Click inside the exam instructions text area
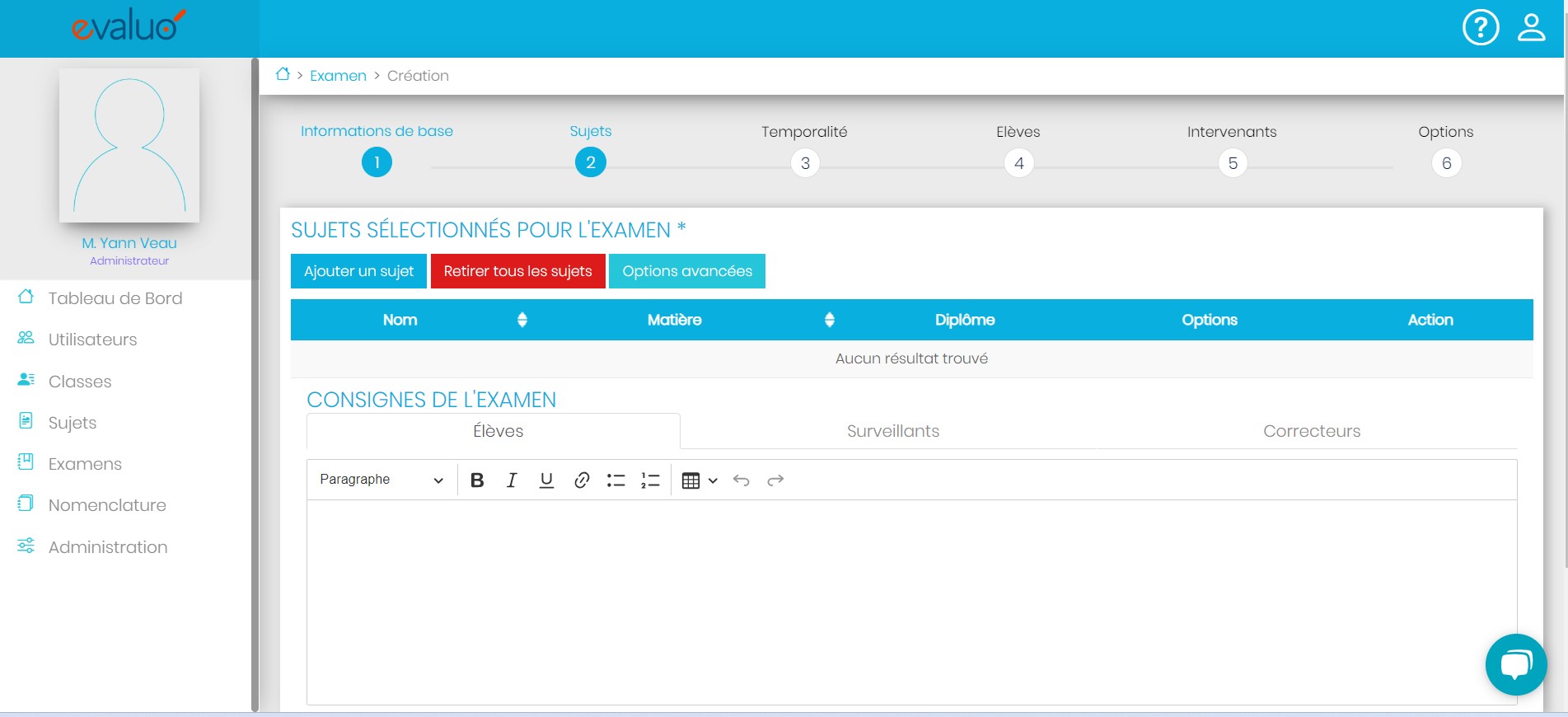Viewport: 1568px width, 717px height. click(x=911, y=602)
